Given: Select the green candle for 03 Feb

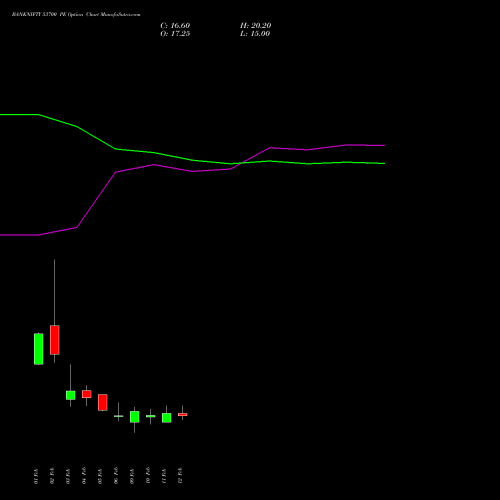Looking at the screenshot, I should pos(71,395).
